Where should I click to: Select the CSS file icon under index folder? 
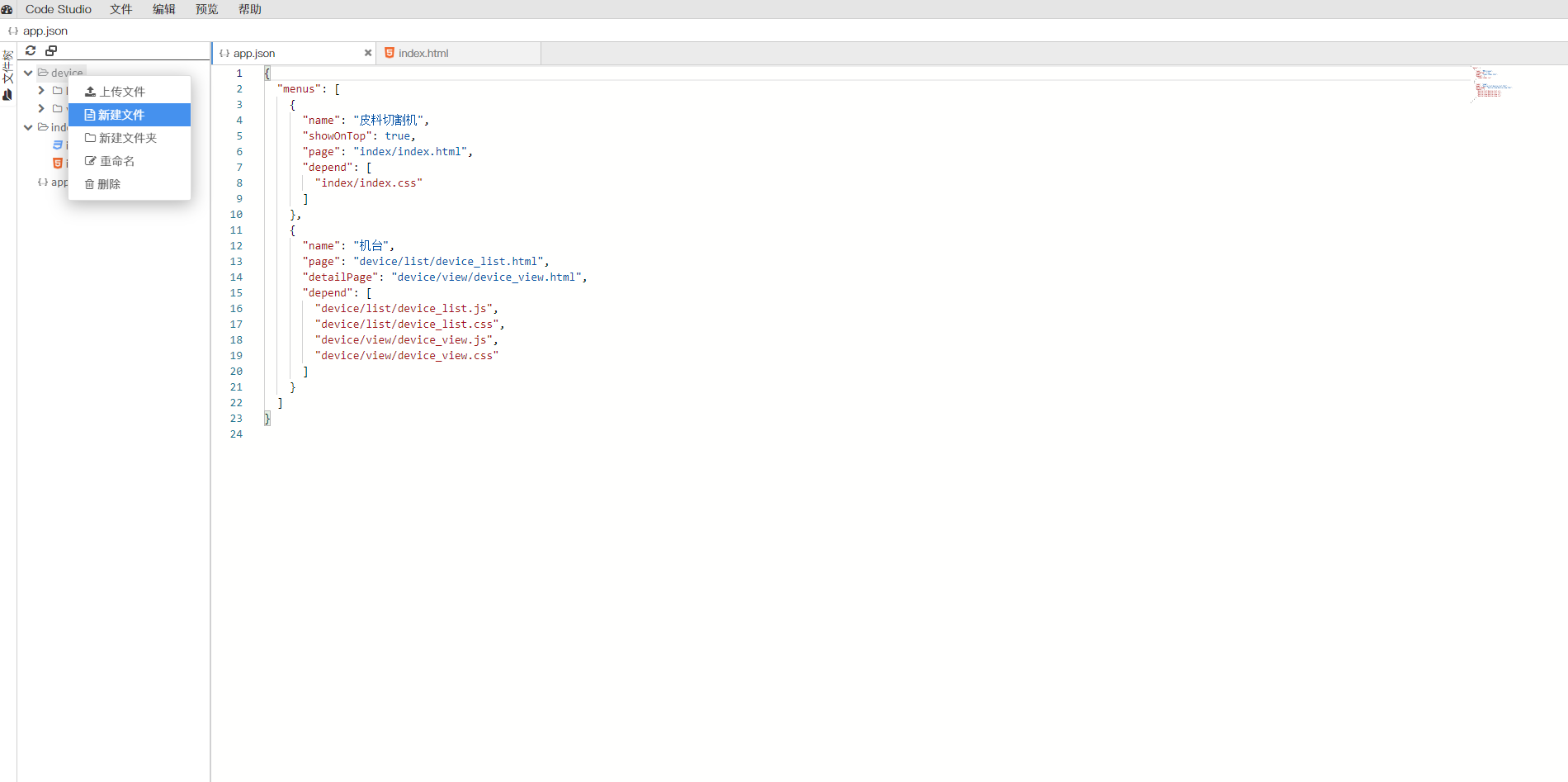tap(58, 145)
